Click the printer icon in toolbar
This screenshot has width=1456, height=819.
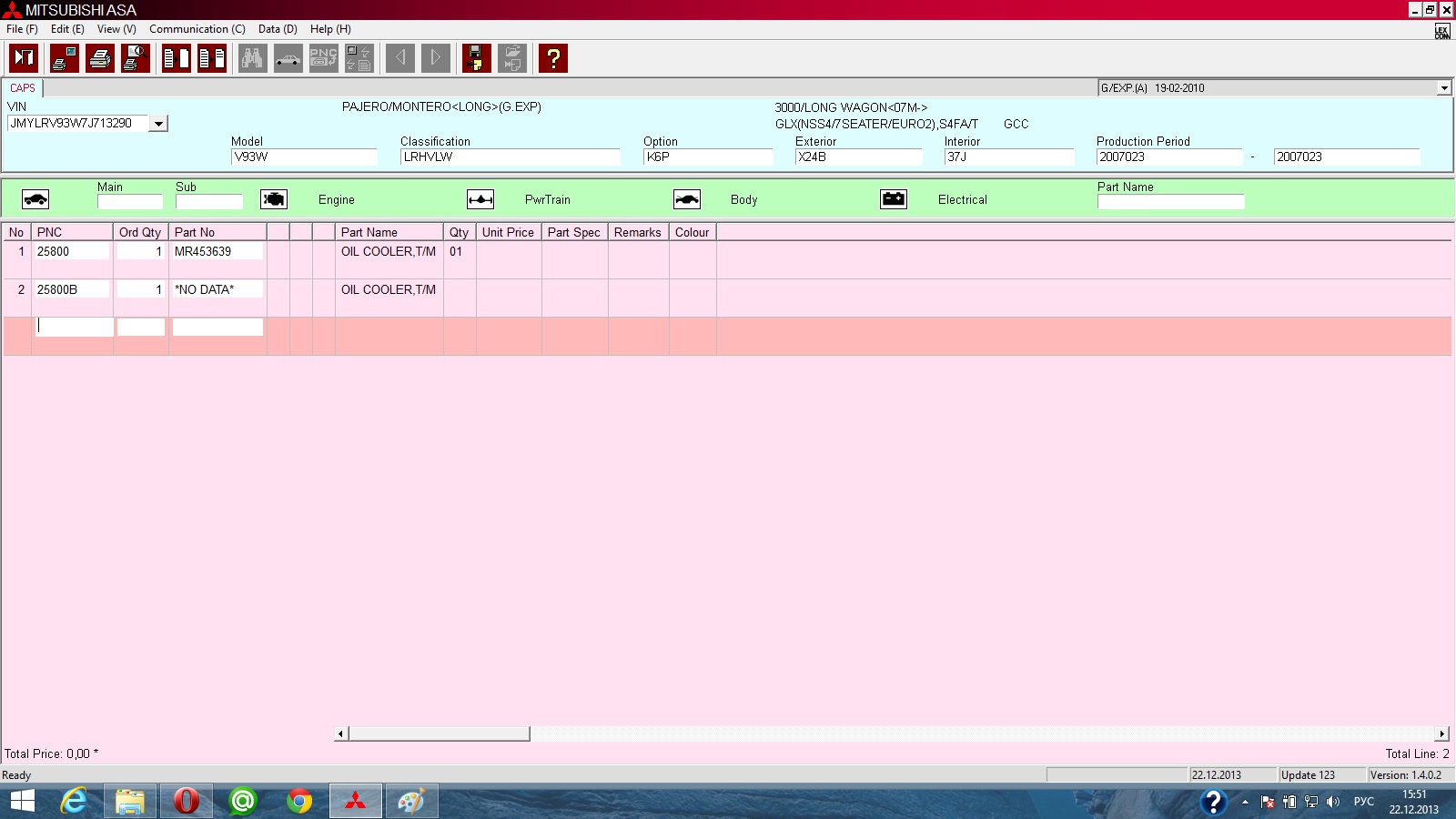[x=100, y=58]
